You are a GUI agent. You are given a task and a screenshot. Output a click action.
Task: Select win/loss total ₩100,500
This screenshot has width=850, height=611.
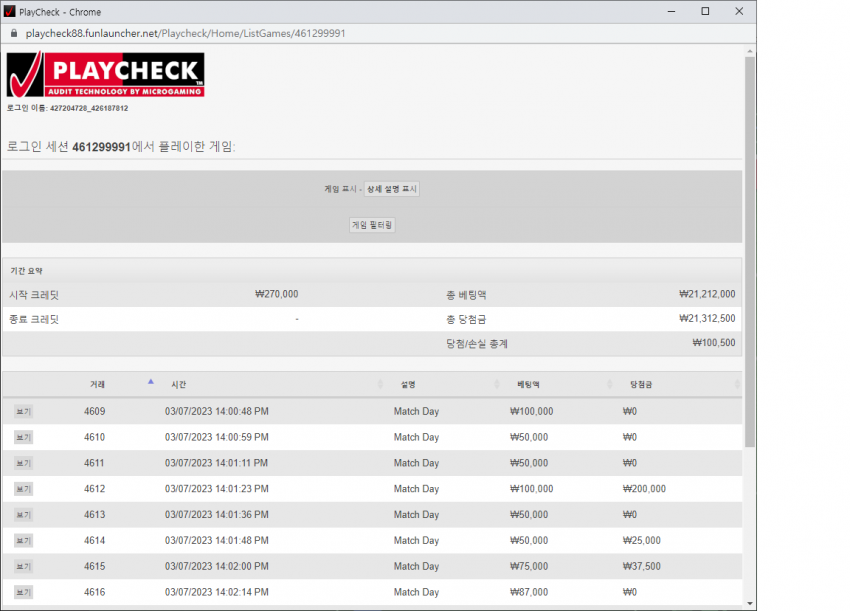[x=714, y=343]
